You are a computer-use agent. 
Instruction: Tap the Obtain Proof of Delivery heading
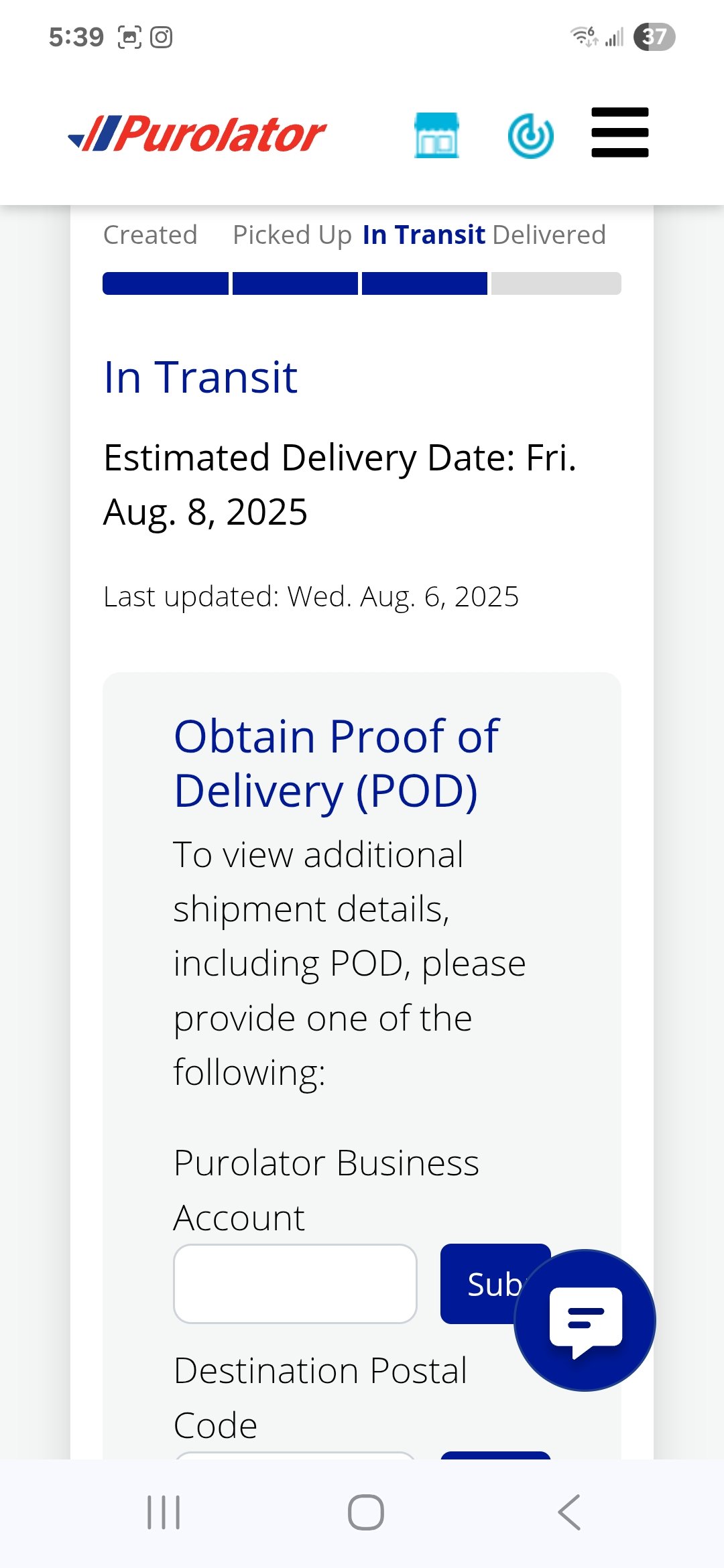coord(337,763)
